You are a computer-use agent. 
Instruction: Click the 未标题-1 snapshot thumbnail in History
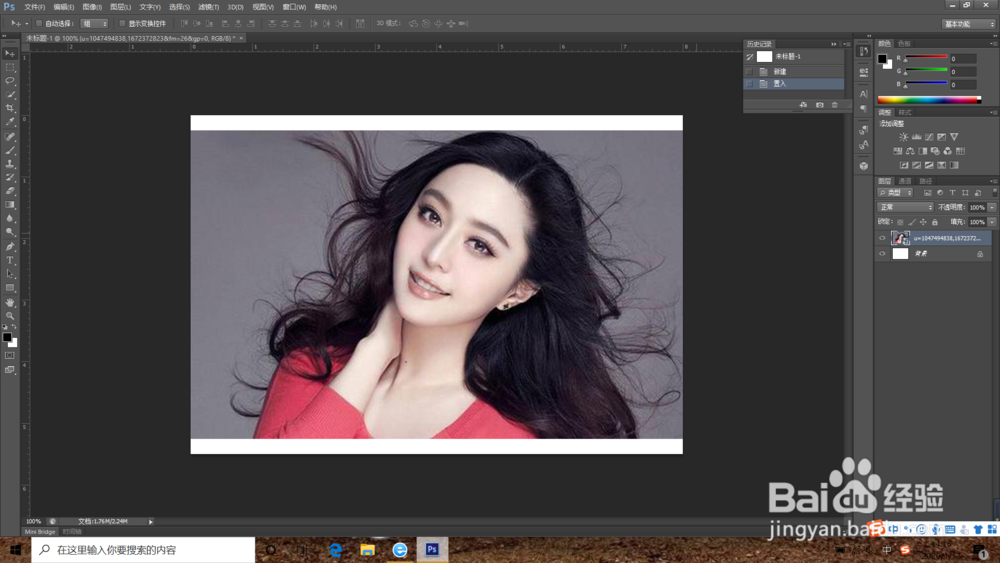764,57
